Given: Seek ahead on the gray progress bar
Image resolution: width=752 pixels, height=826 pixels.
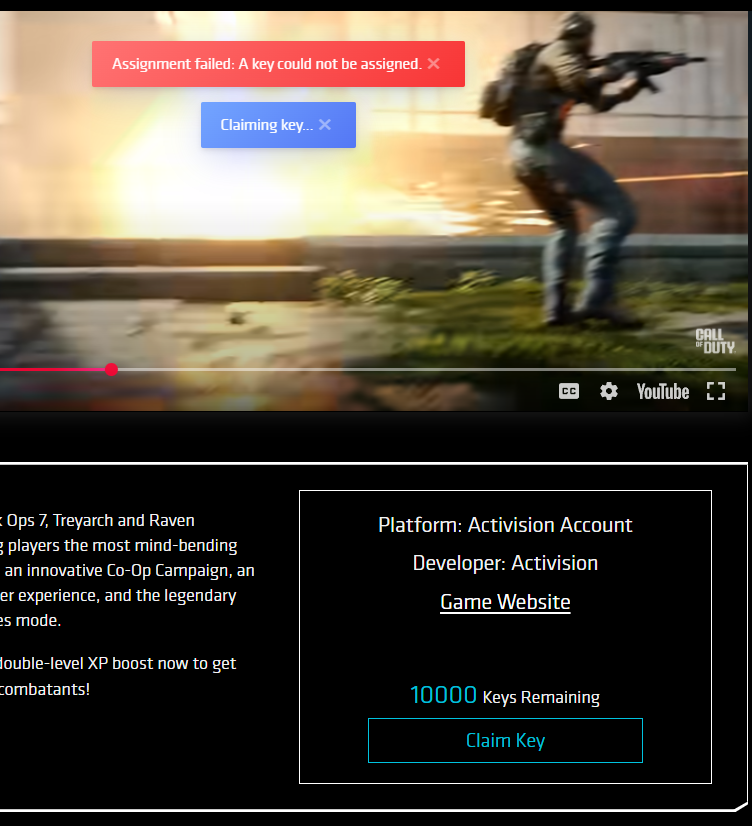Looking at the screenshot, I should tap(420, 370).
